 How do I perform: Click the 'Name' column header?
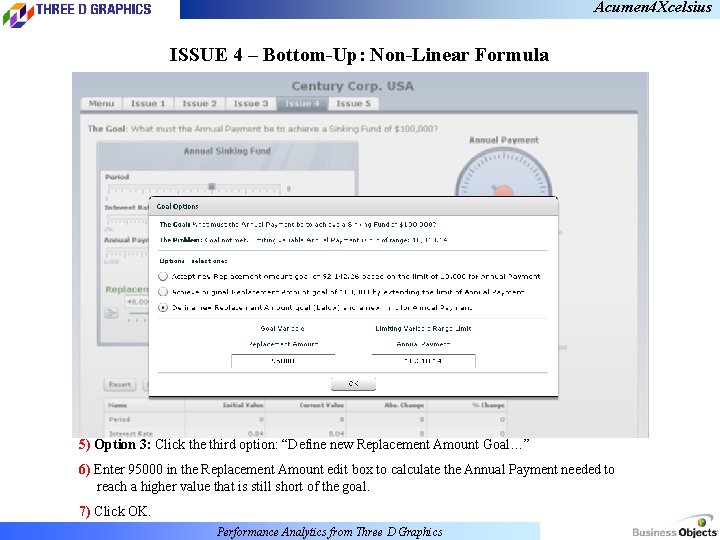(117, 405)
